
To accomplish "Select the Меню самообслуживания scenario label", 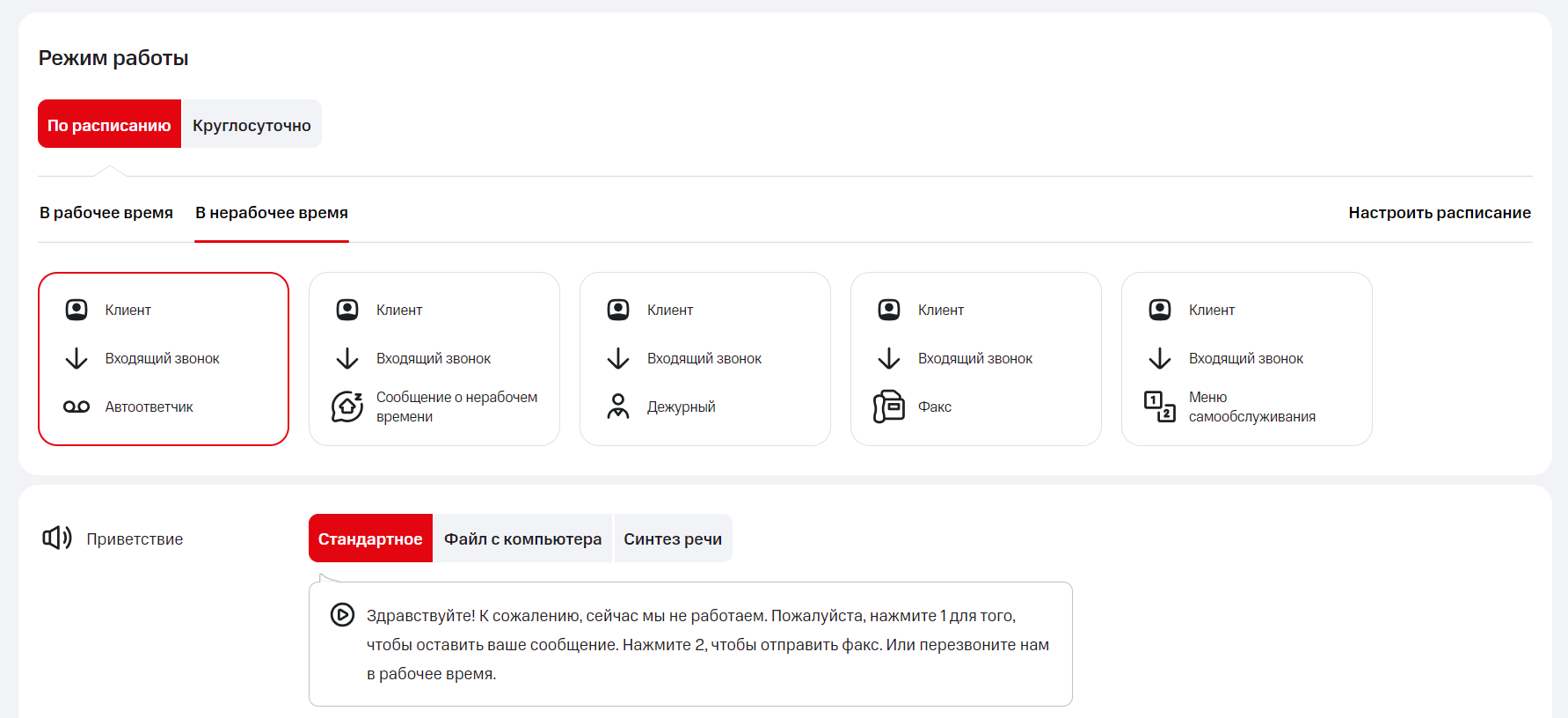I will [1251, 407].
